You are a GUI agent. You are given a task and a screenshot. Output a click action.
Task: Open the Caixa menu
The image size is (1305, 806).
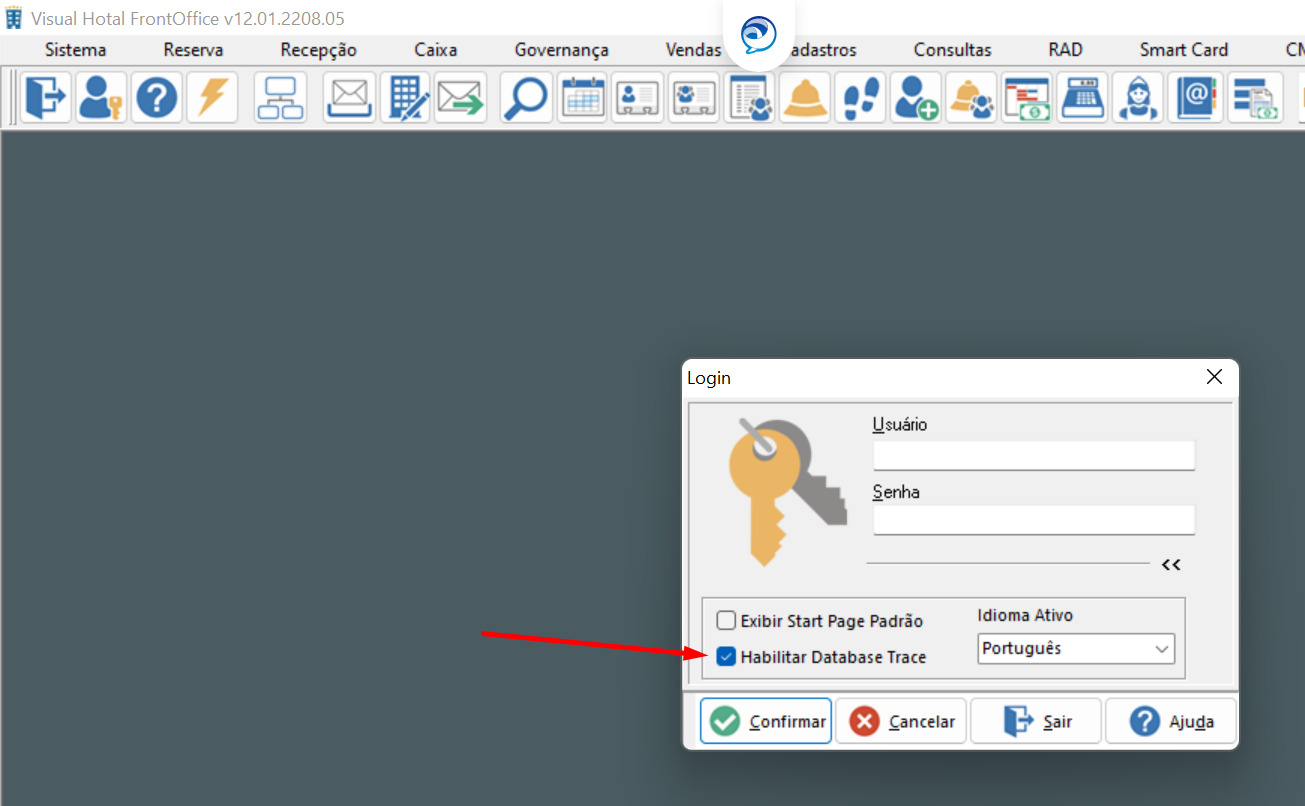pos(436,50)
